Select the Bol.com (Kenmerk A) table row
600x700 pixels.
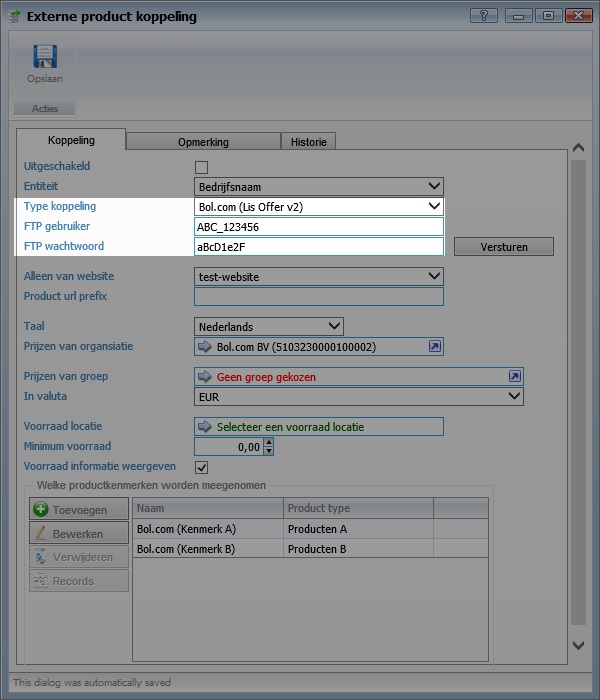(208, 529)
